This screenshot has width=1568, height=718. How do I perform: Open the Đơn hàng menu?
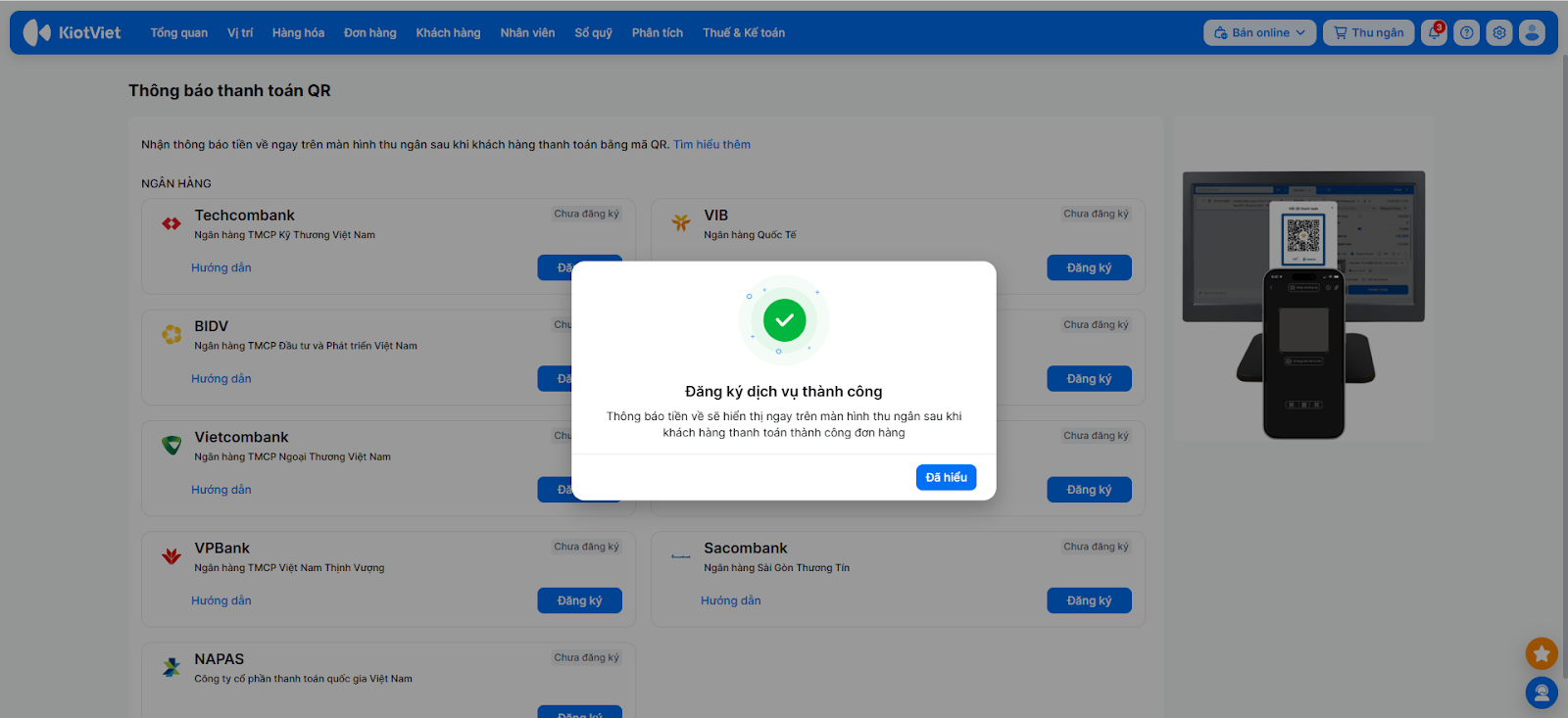370,32
